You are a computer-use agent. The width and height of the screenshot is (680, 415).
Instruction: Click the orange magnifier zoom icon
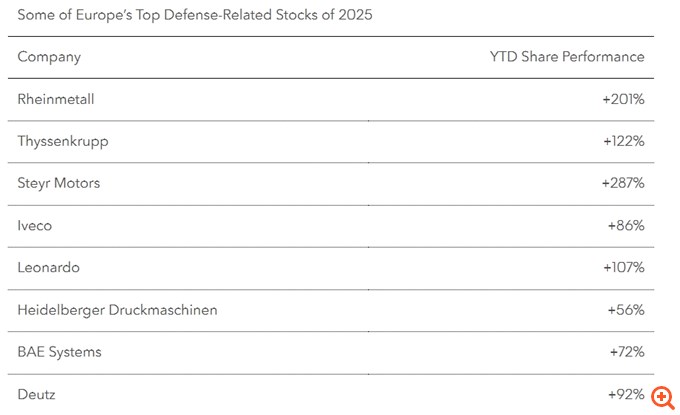[663, 398]
